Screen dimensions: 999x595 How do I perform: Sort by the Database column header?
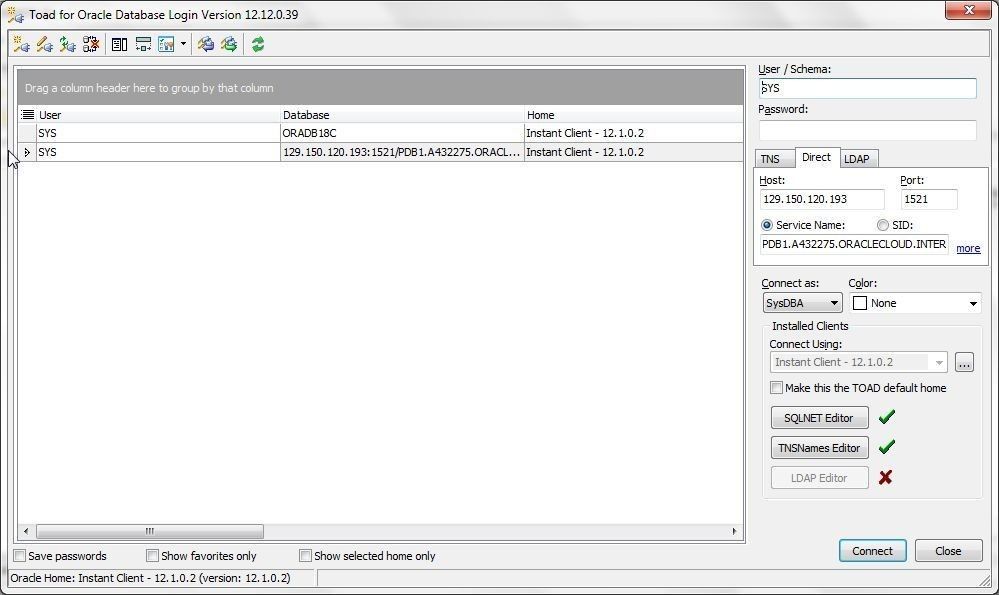402,115
